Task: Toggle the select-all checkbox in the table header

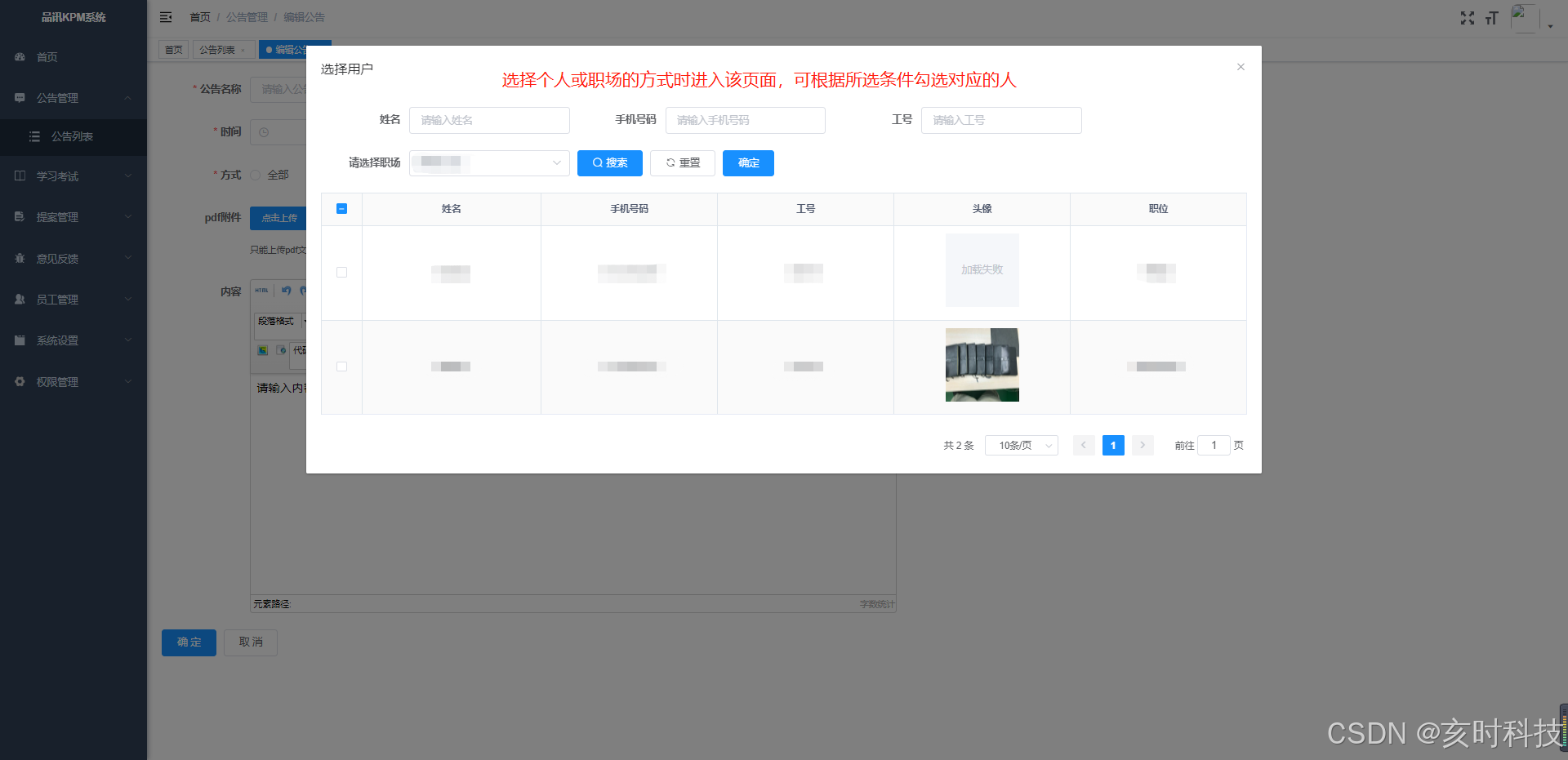Action: pos(341,209)
